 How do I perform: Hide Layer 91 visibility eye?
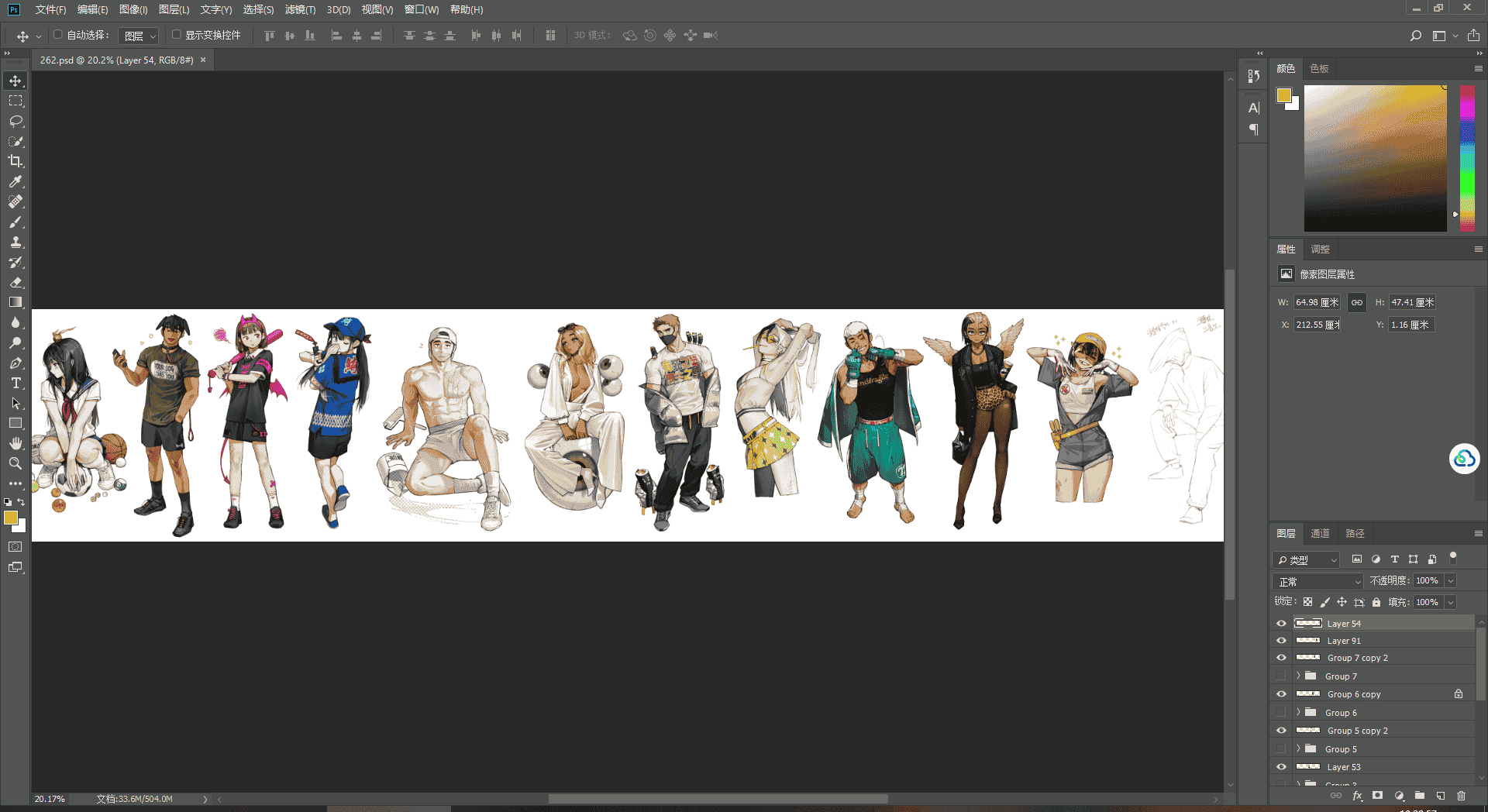pos(1281,641)
